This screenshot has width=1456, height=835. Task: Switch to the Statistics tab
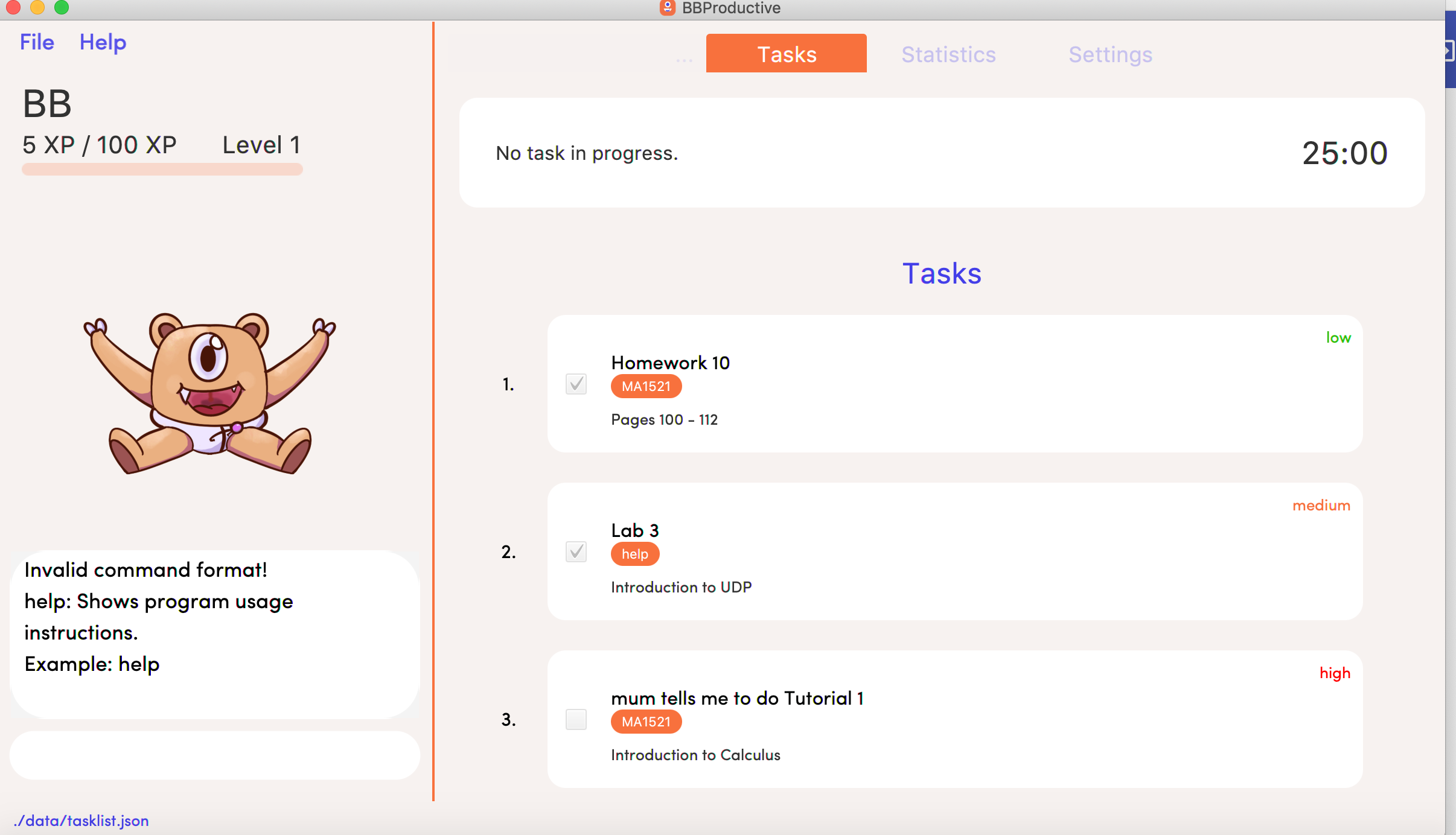[948, 54]
